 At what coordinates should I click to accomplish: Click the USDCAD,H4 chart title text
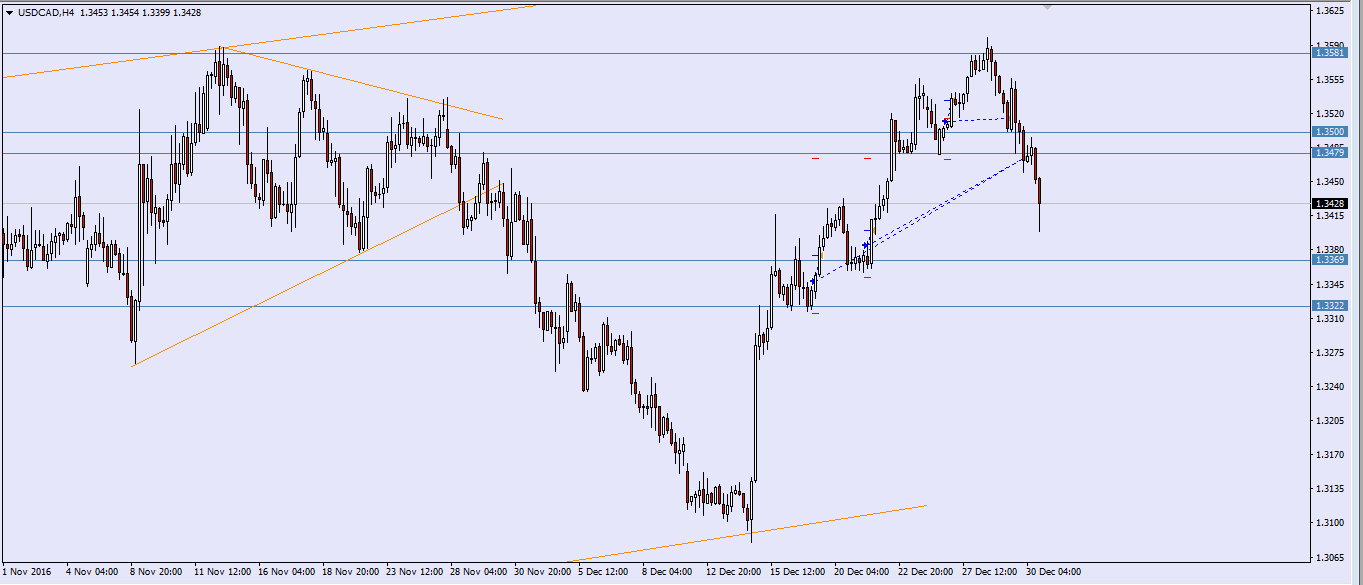(45, 13)
